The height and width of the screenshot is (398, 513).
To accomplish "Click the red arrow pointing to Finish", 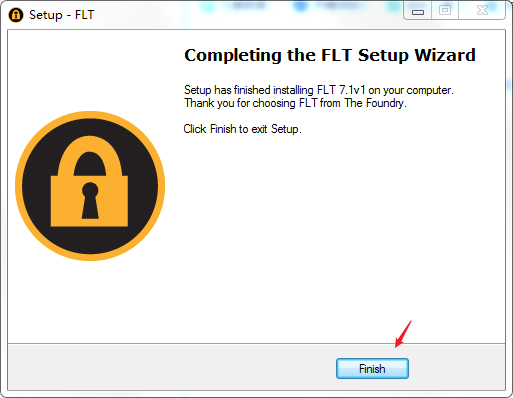I will click(403, 334).
